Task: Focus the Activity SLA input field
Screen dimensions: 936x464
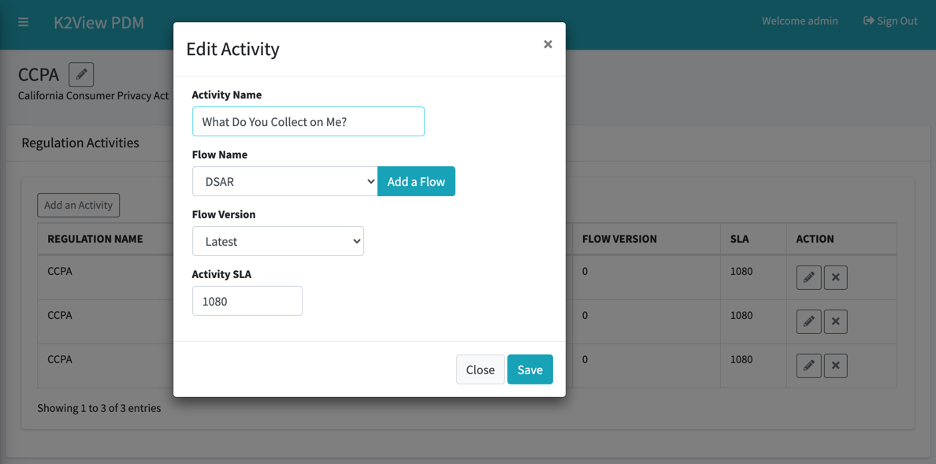Action: coord(247,301)
